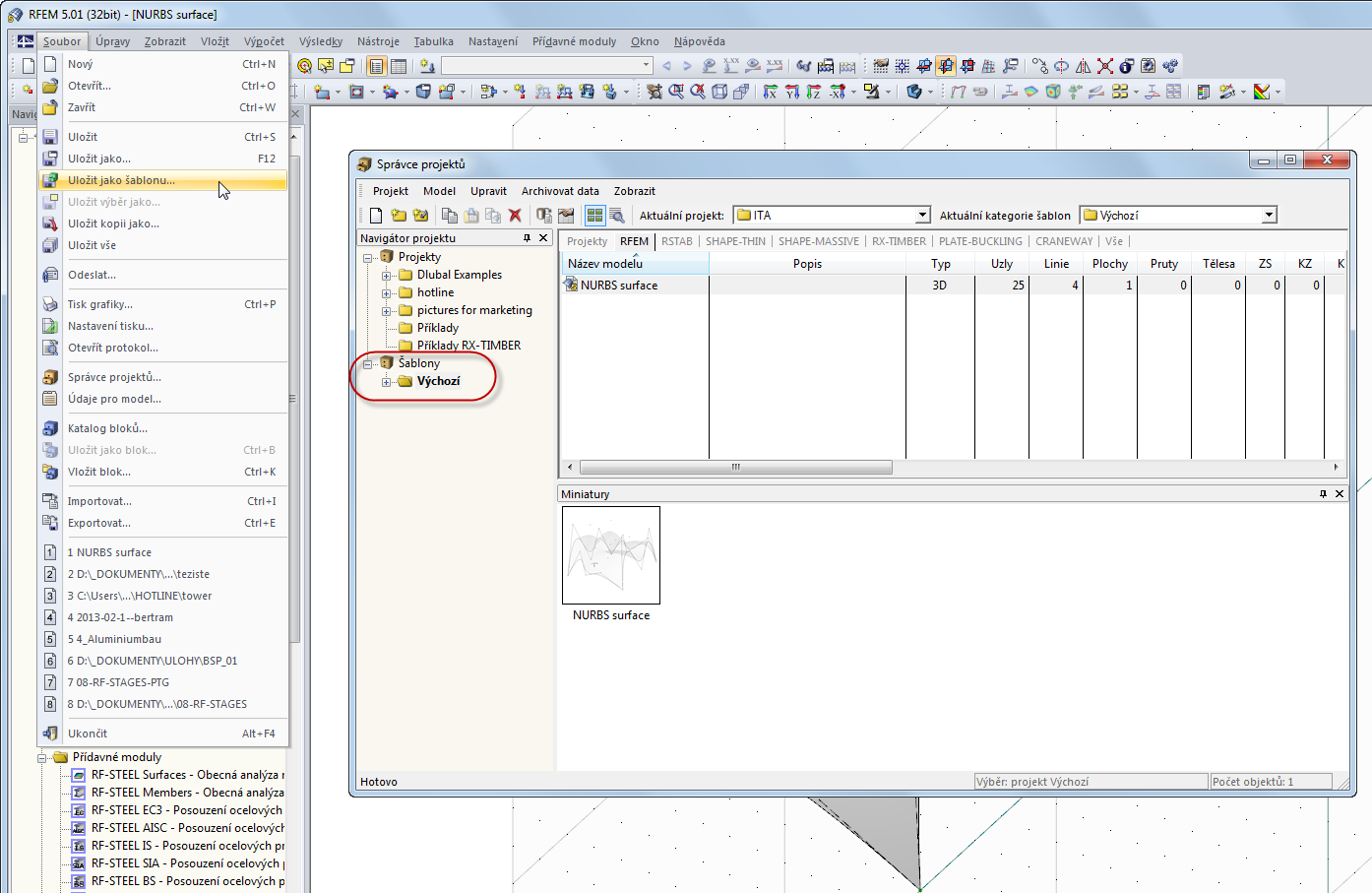Image resolution: width=1372 pixels, height=893 pixels.
Task: Click the Název modelu column header
Action: click(x=635, y=264)
